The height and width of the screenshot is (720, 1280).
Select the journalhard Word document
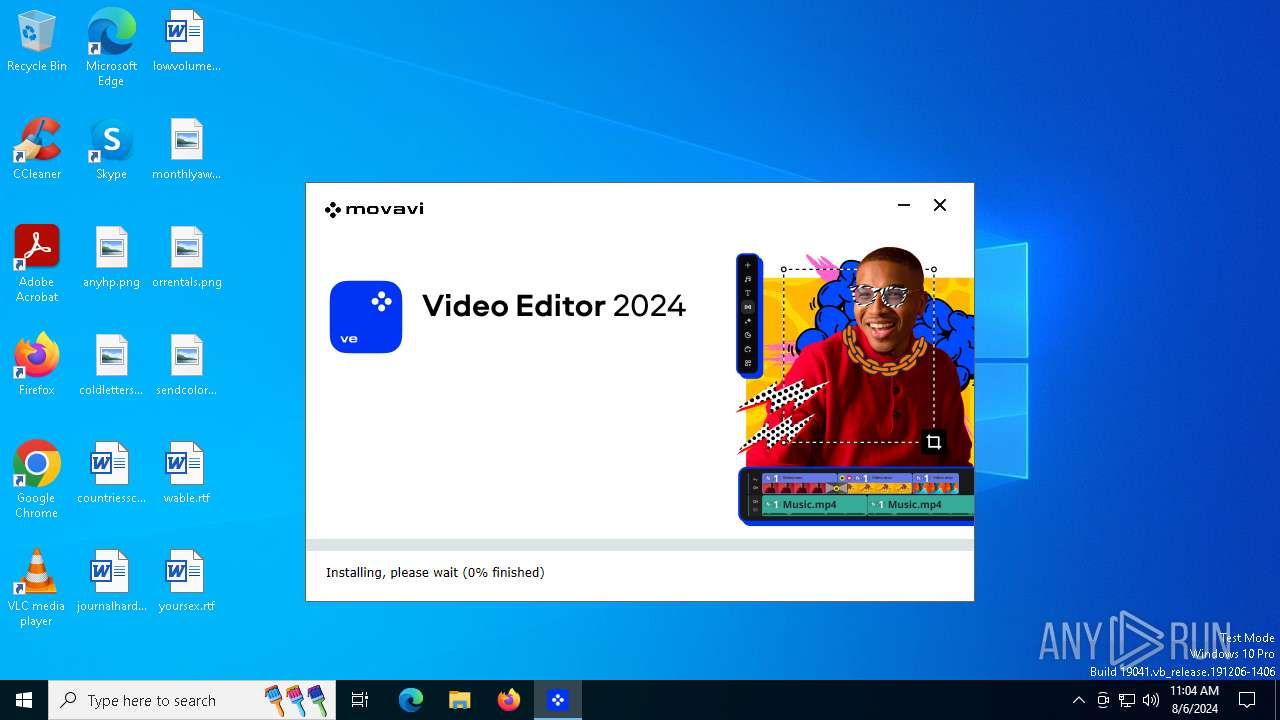point(111,581)
